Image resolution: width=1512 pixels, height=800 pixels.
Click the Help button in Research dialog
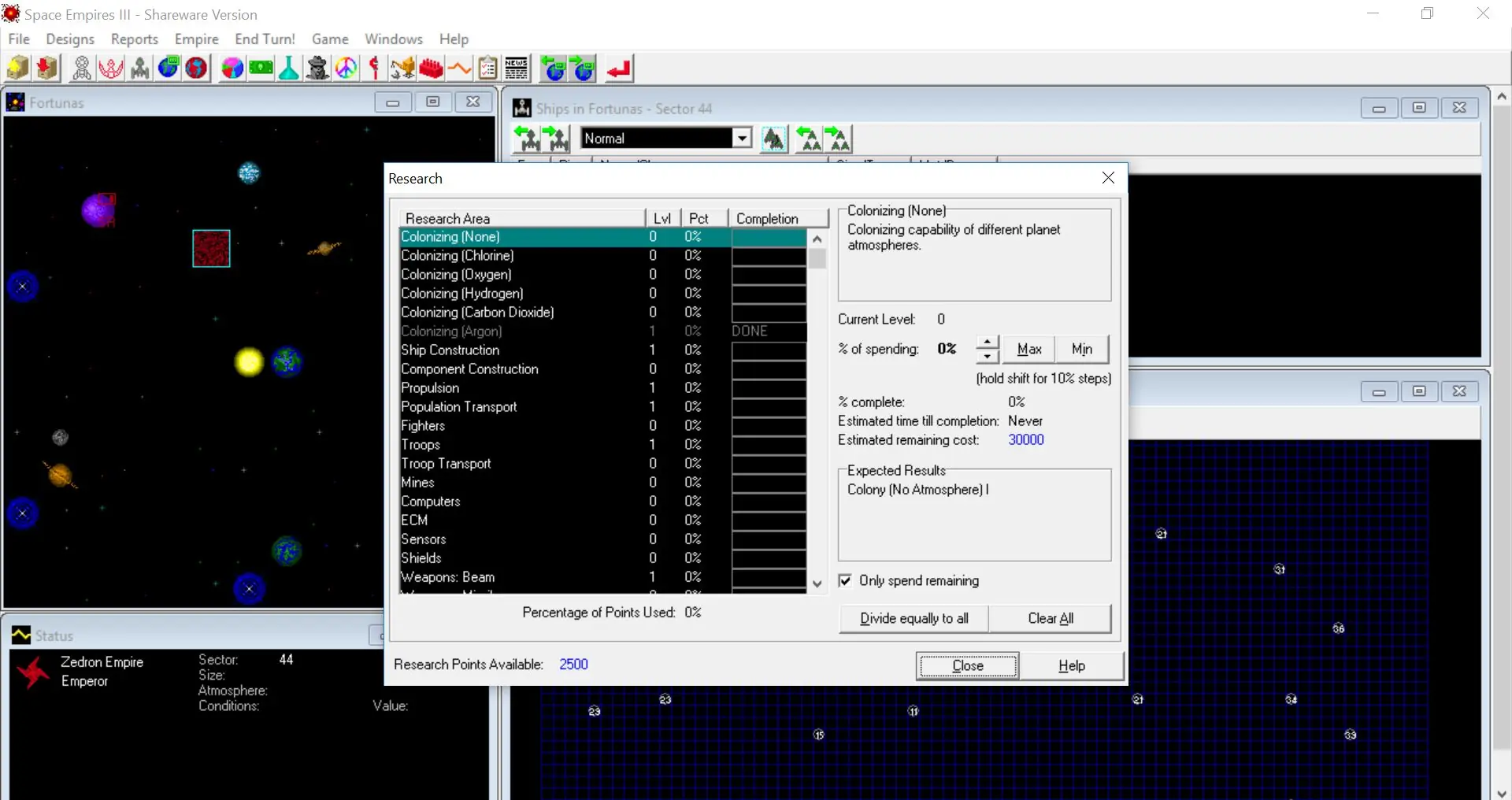1072,666
